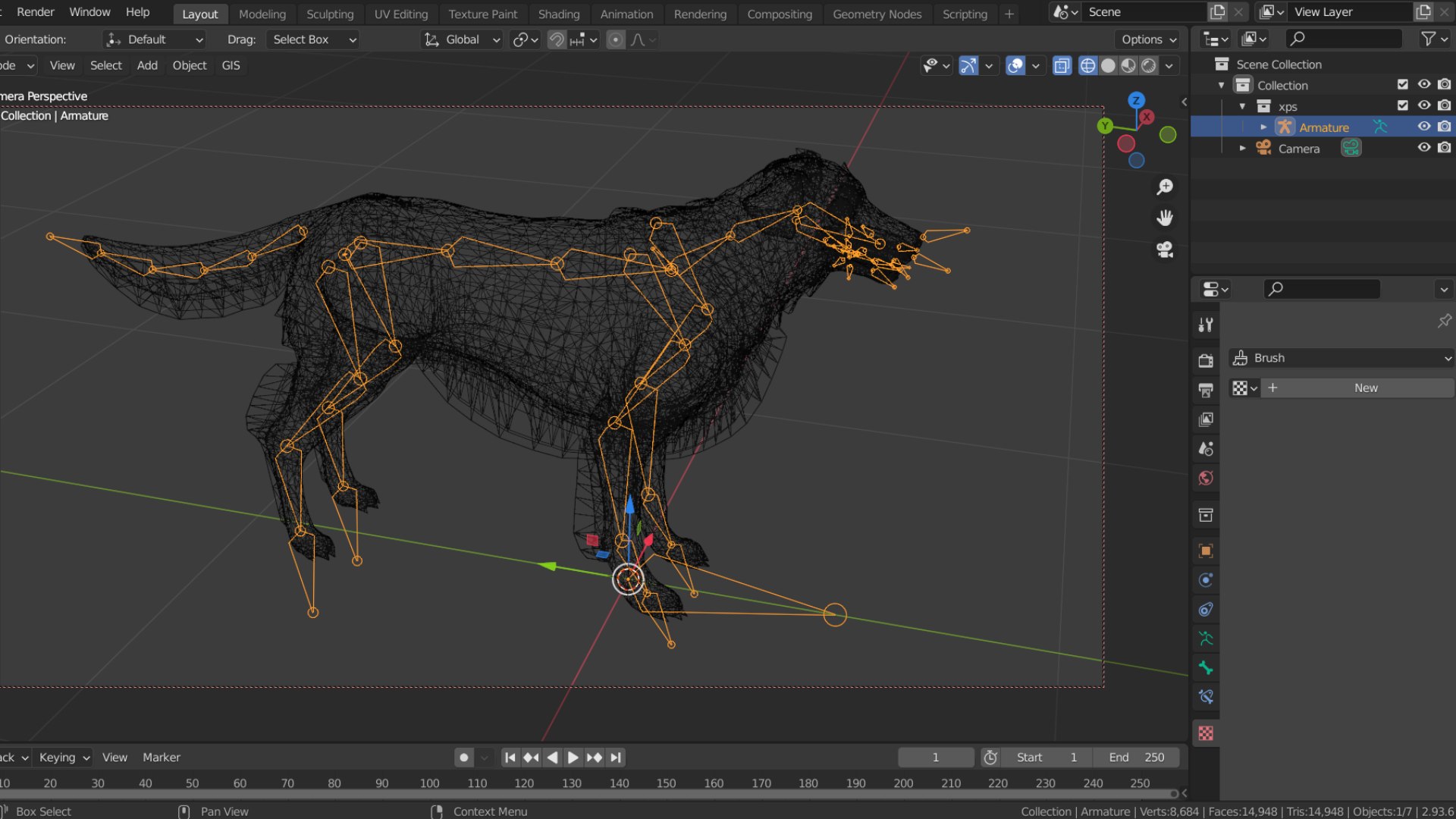Image resolution: width=1456 pixels, height=819 pixels.
Task: Open the Render menu
Action: (36, 12)
